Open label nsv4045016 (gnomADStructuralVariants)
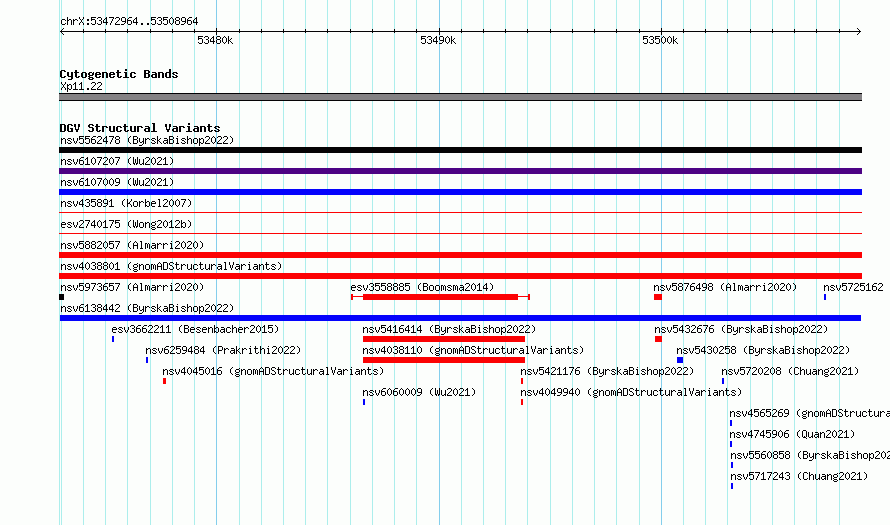 (x=273, y=371)
